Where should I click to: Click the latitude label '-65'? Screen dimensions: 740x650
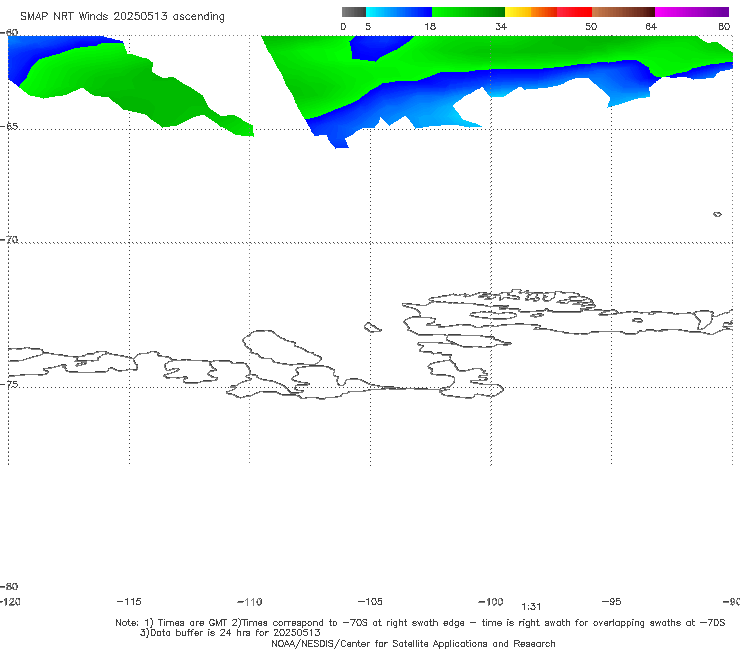pos(9,127)
